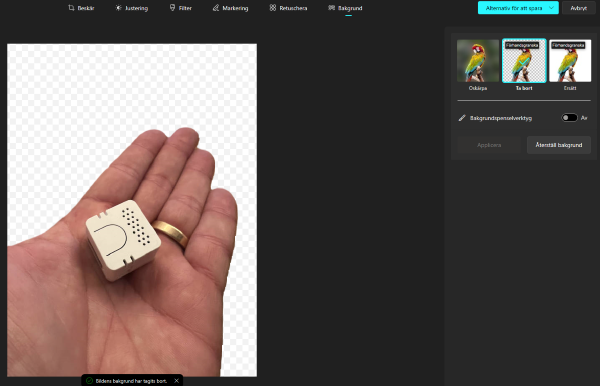Click the gold ring in the photo

pos(171,233)
